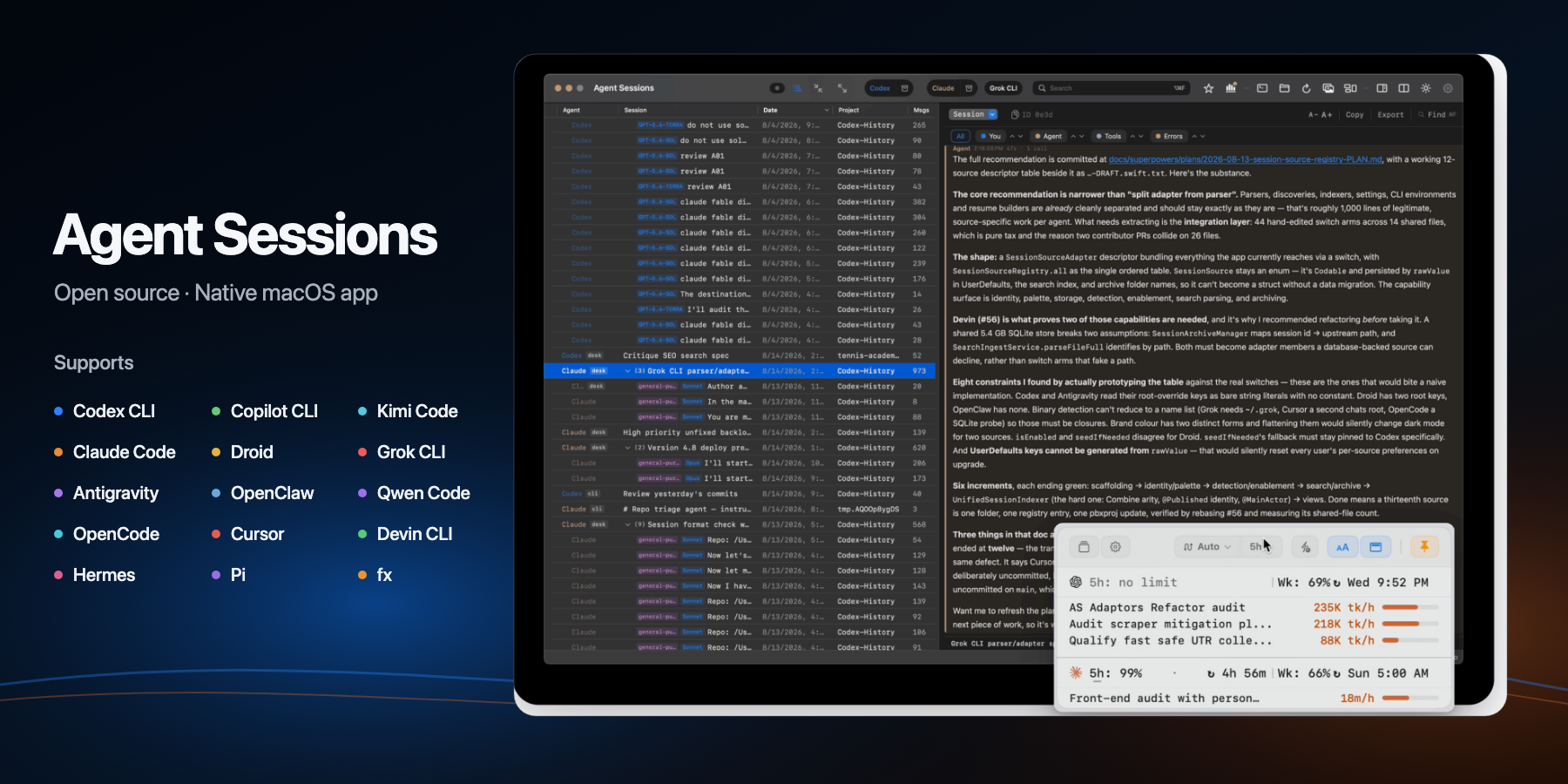Open the bar chart analytics icon
The width and height of the screenshot is (1568, 784).
[1231, 88]
